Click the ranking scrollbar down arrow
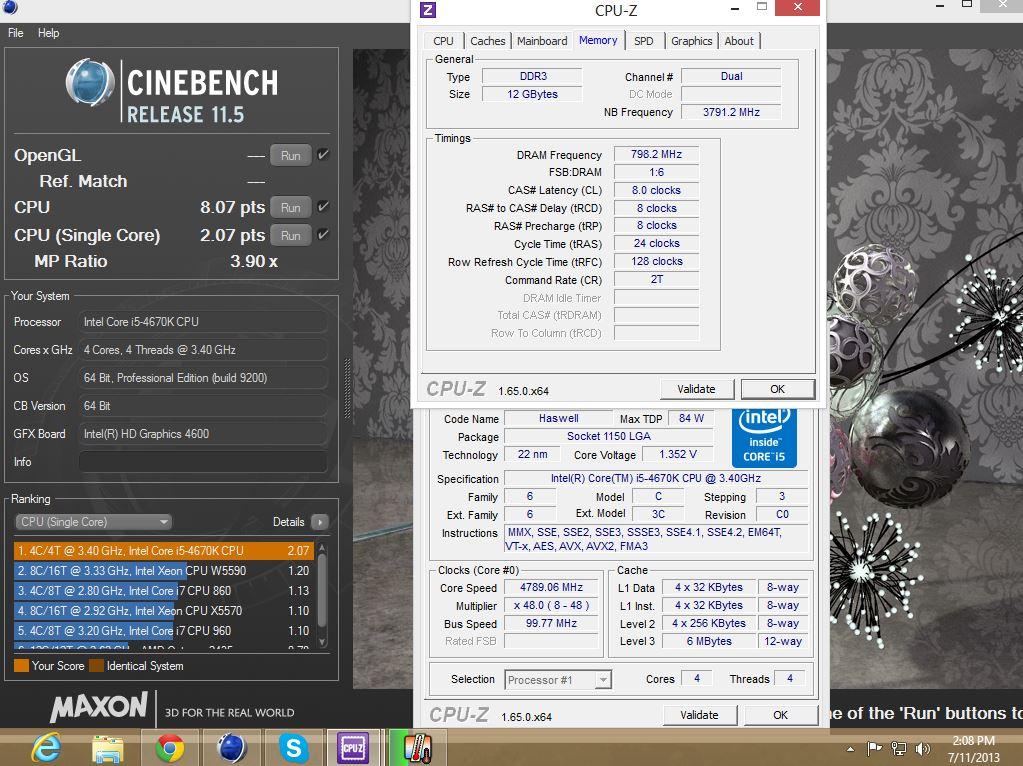The height and width of the screenshot is (766, 1023). 322,642
